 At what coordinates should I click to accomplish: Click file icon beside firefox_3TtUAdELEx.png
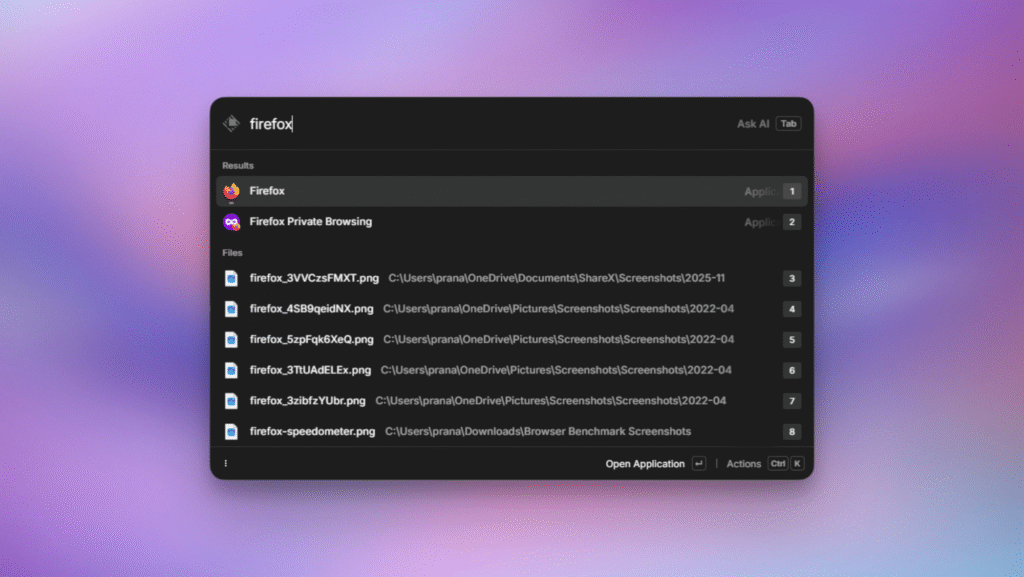(231, 370)
